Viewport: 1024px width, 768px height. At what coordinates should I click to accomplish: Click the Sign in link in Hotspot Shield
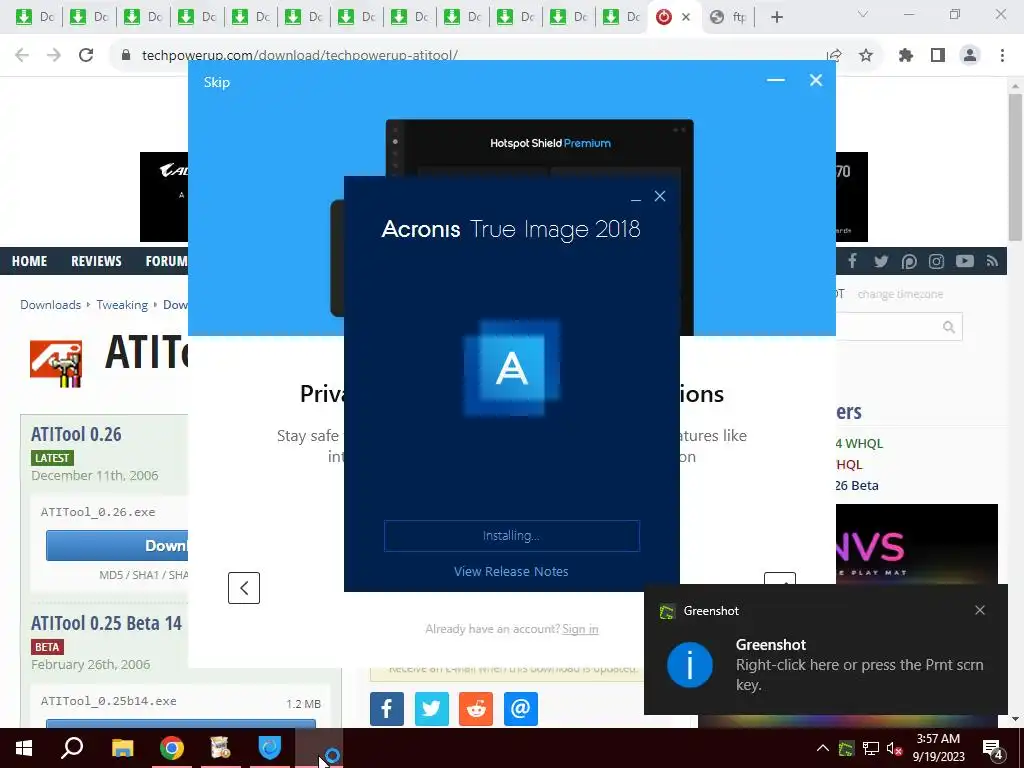(580, 629)
